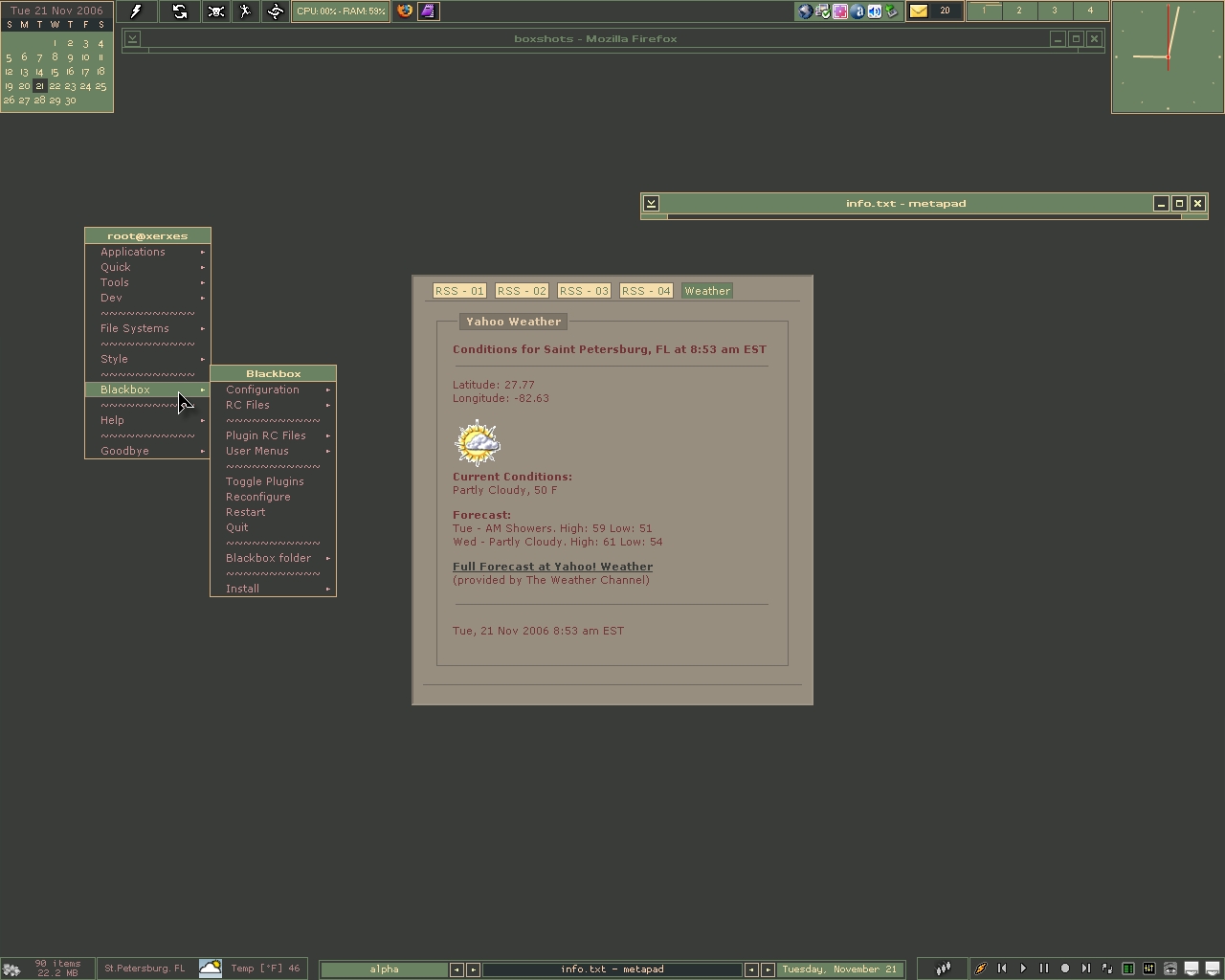Open the Blackbox folder entry
Viewport: 1225px width, 980px height.
273,558
